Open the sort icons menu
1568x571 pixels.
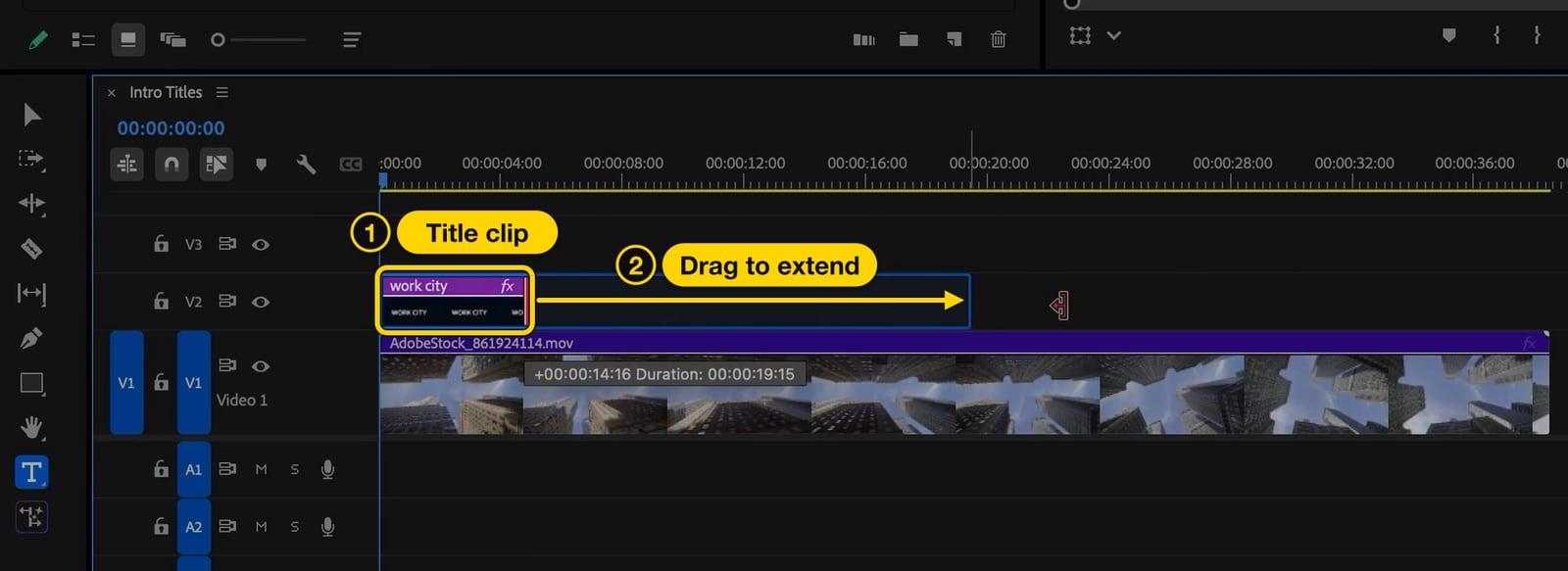point(352,40)
